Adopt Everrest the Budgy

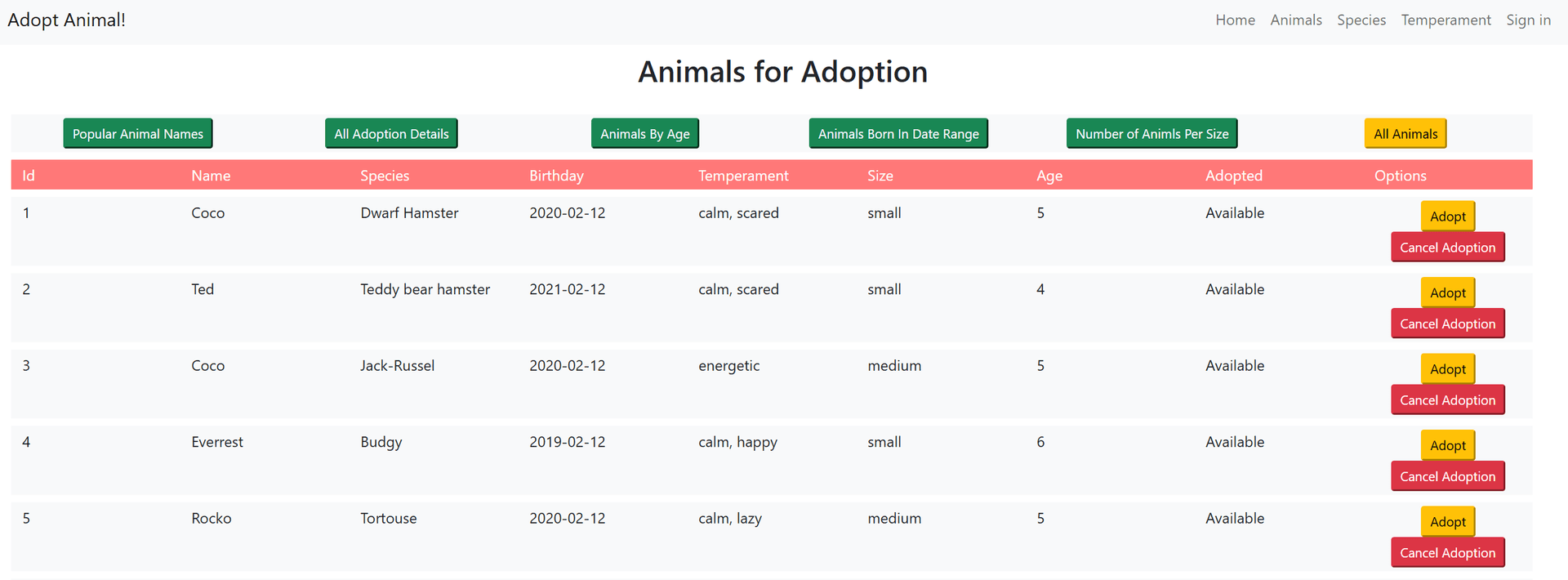click(1448, 446)
